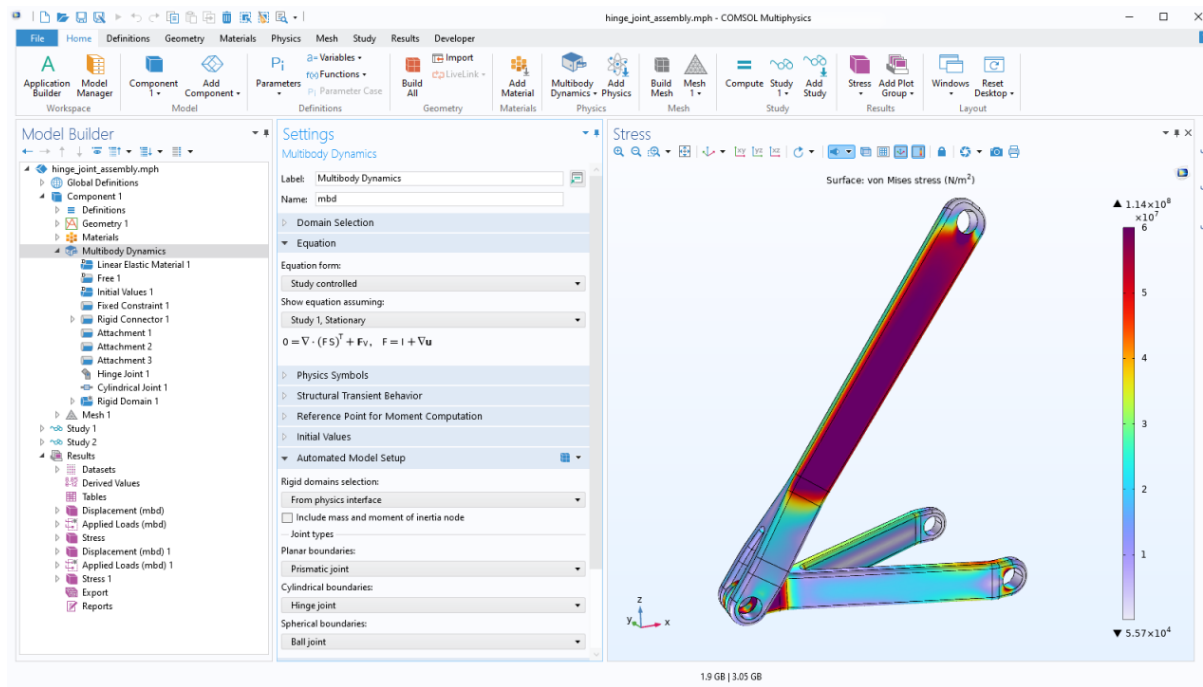The image size is (1203, 687).
Task: Click the Zoom Out graphics icon
Action: click(x=635, y=152)
